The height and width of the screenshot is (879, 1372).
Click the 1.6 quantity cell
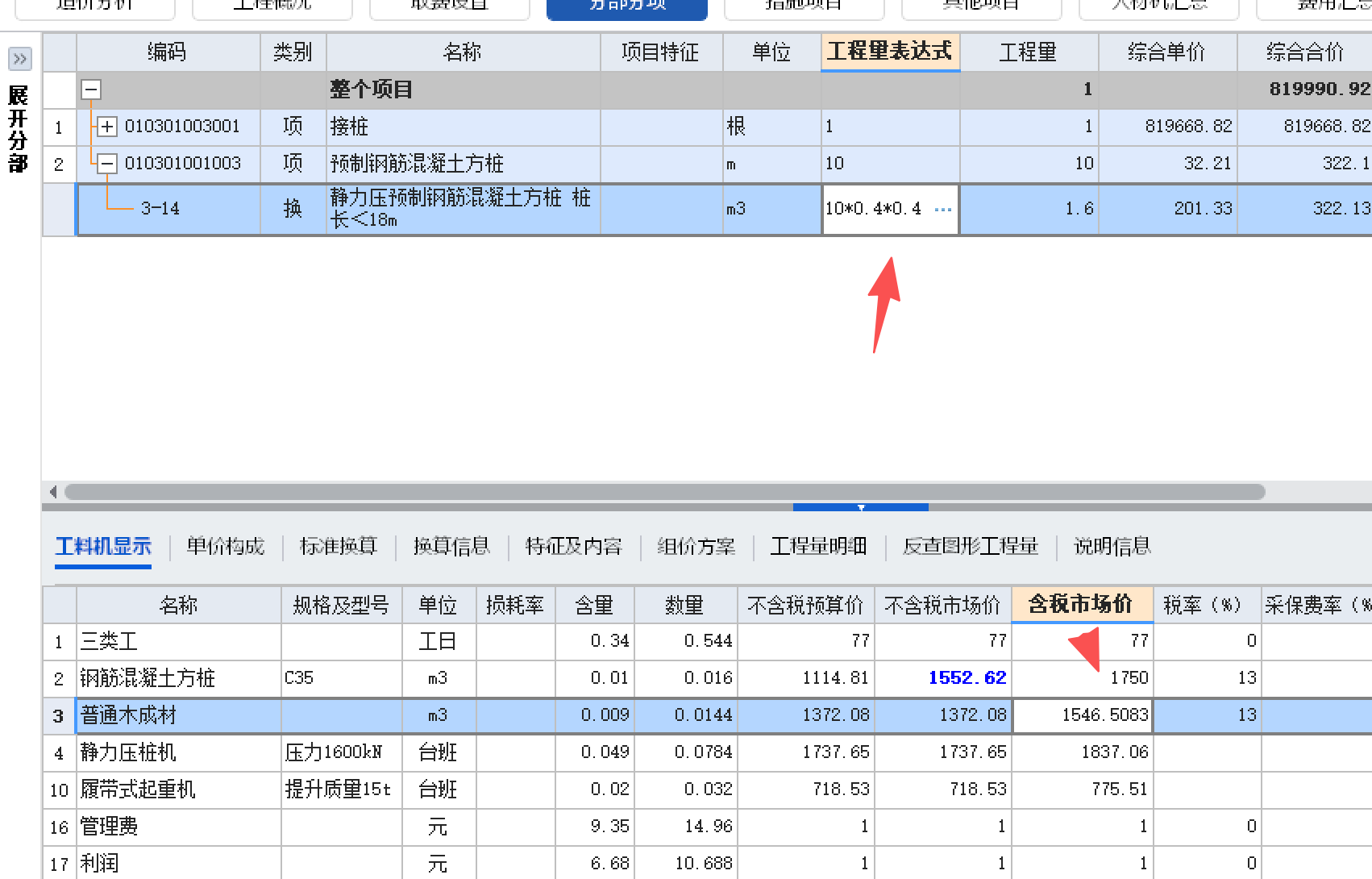(1029, 209)
